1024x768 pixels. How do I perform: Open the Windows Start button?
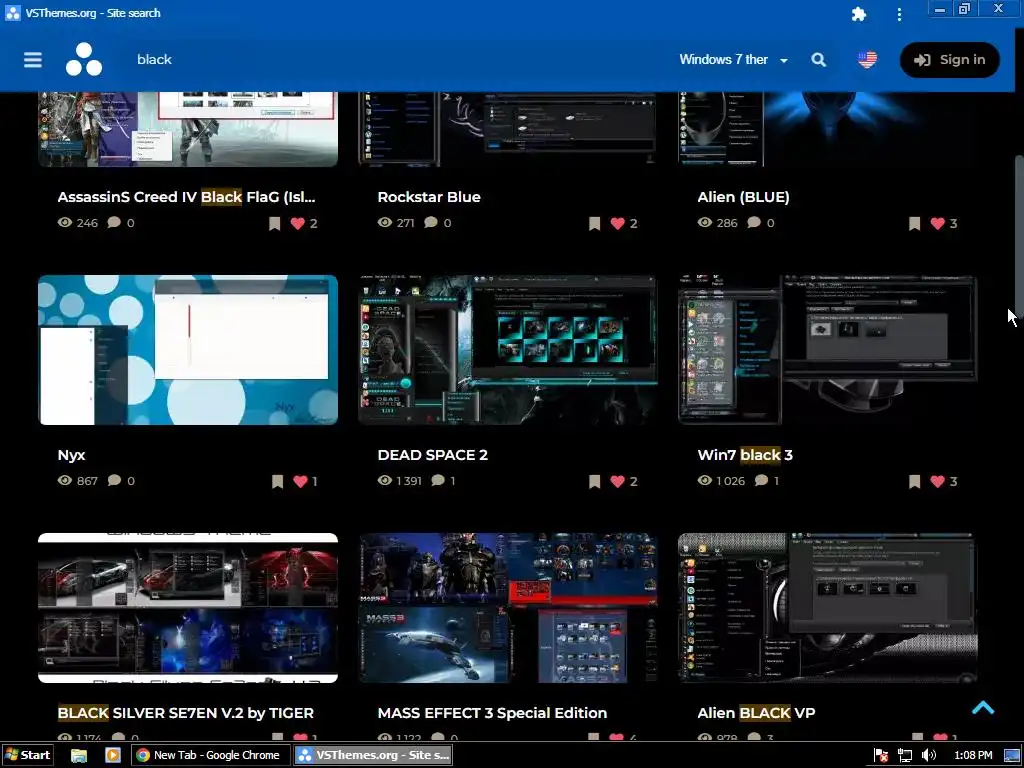(x=26, y=755)
